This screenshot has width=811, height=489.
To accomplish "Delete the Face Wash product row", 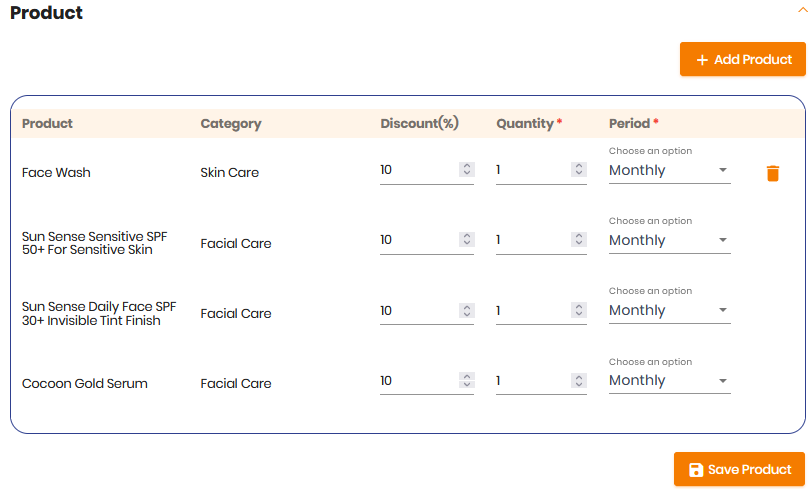I will [x=772, y=173].
